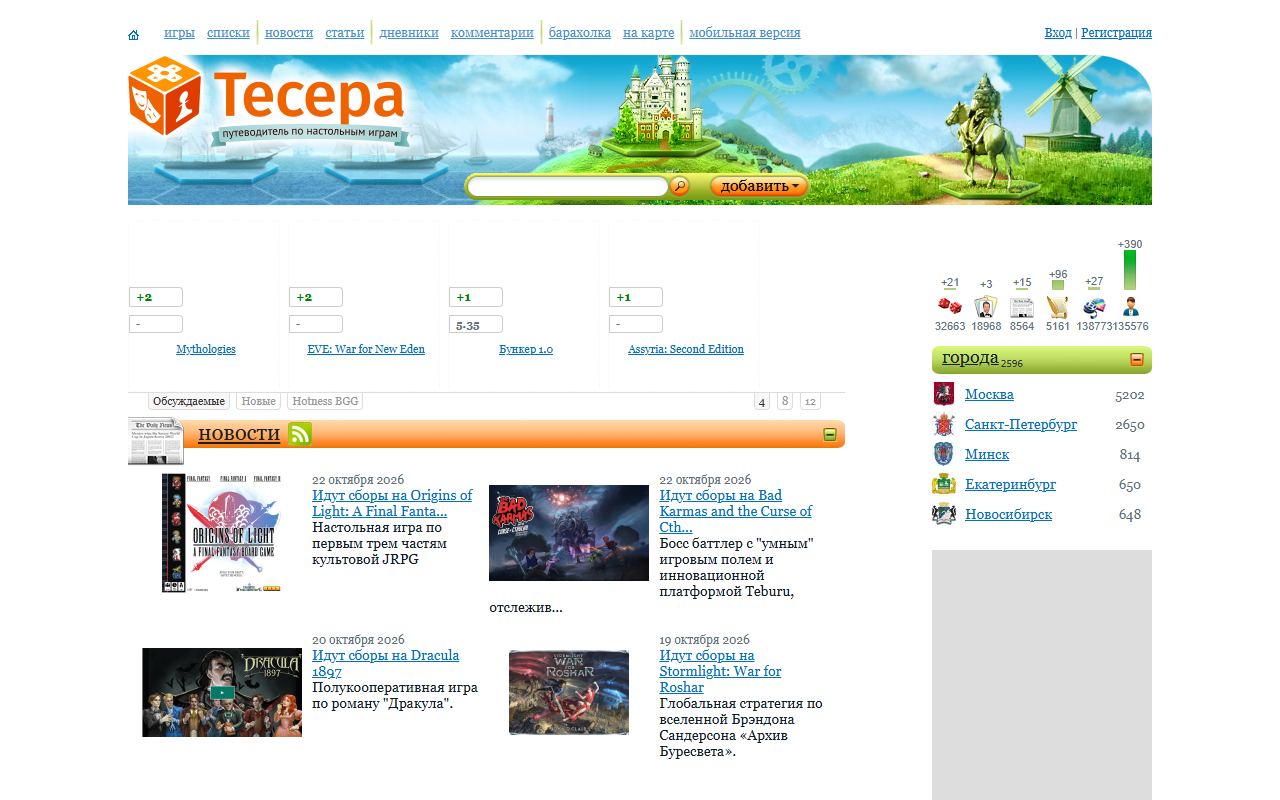
Task: Open Assyria: Second Edition link
Action: point(686,349)
